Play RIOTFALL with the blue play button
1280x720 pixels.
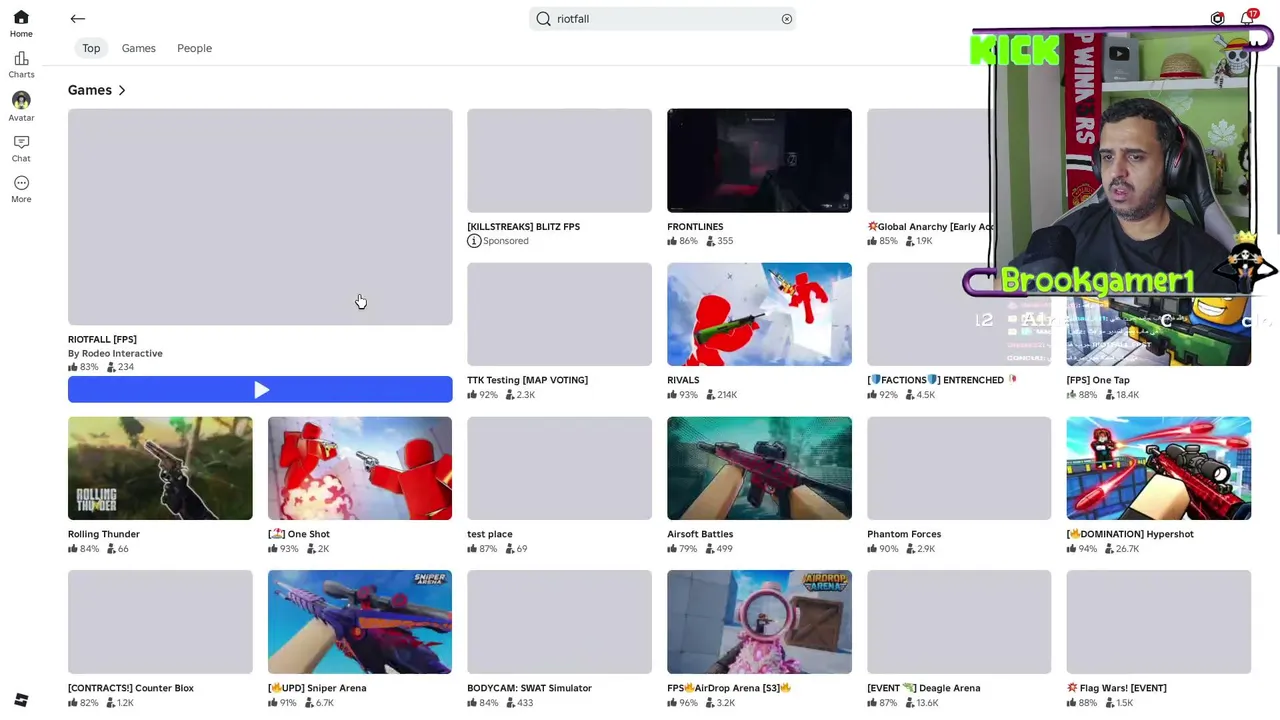[260, 390]
